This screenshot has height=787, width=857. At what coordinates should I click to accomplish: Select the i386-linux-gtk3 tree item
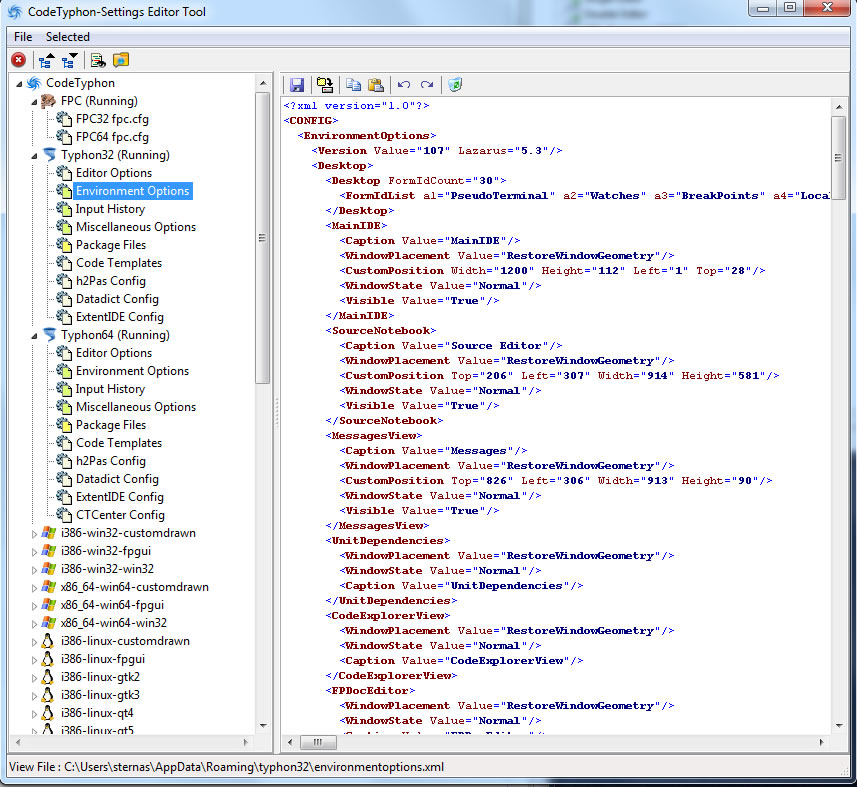pos(100,696)
